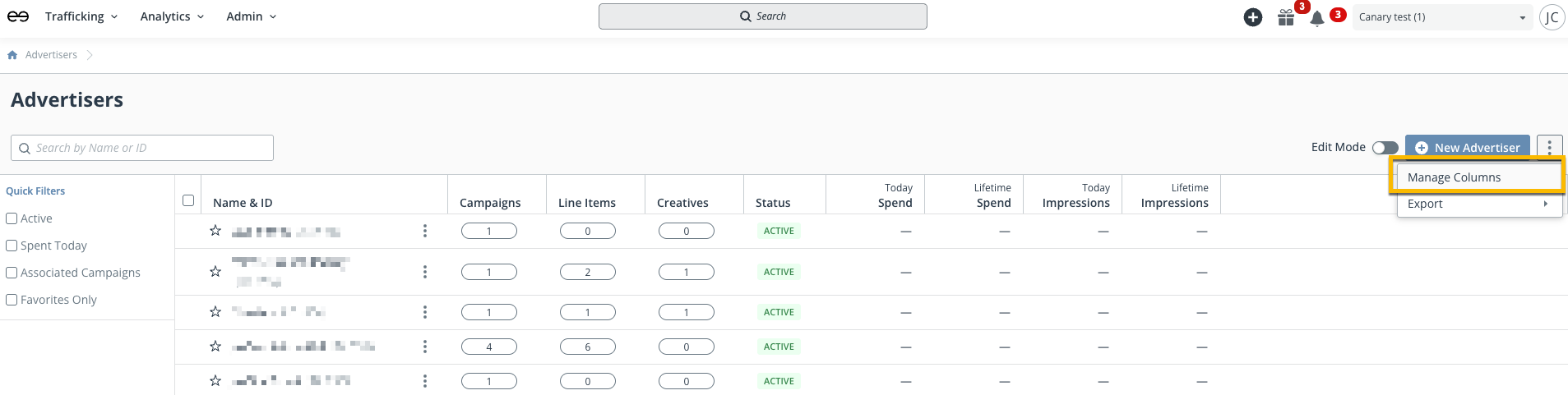This screenshot has height=395, width=1568.
Task: Select all rows with header checkbox
Action: pyautogui.click(x=188, y=200)
